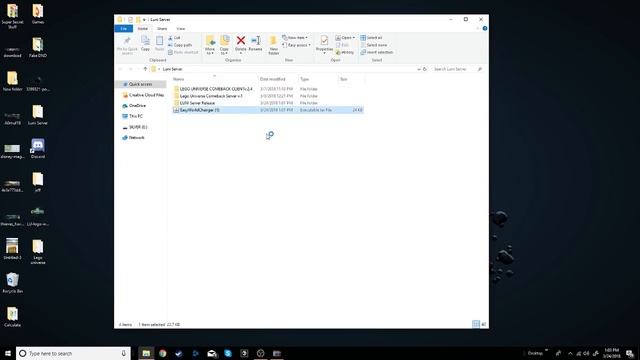The width and height of the screenshot is (640, 360).
Task: Click the Cut scissors button
Action: tap(175, 38)
